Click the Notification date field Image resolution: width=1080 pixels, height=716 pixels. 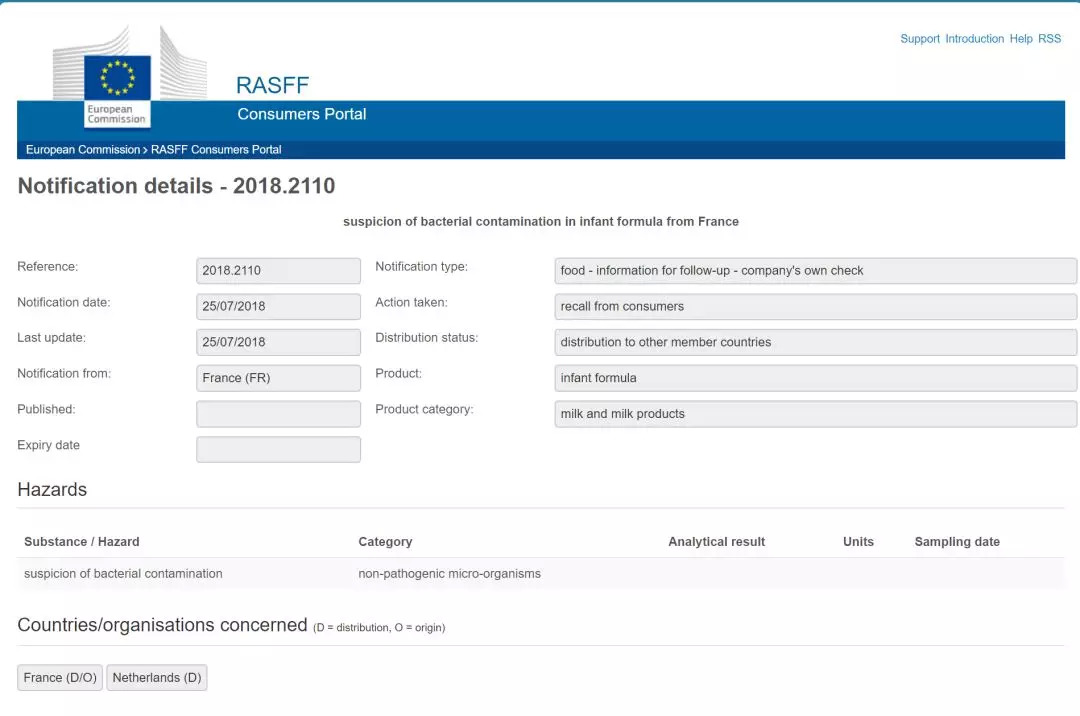[278, 306]
